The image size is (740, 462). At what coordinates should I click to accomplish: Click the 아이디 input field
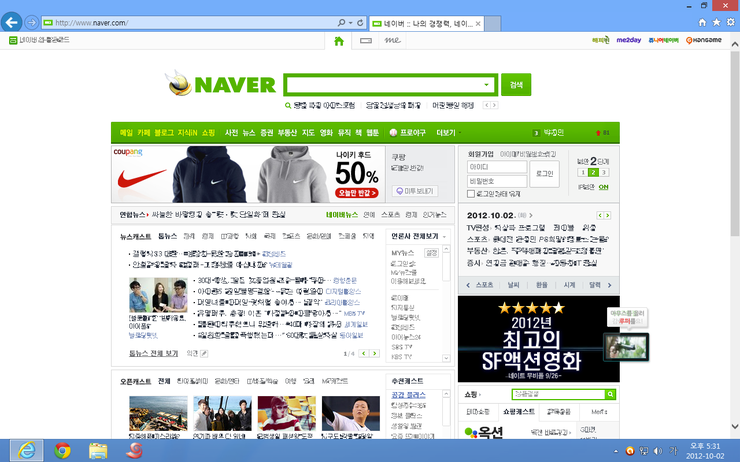click(x=497, y=167)
